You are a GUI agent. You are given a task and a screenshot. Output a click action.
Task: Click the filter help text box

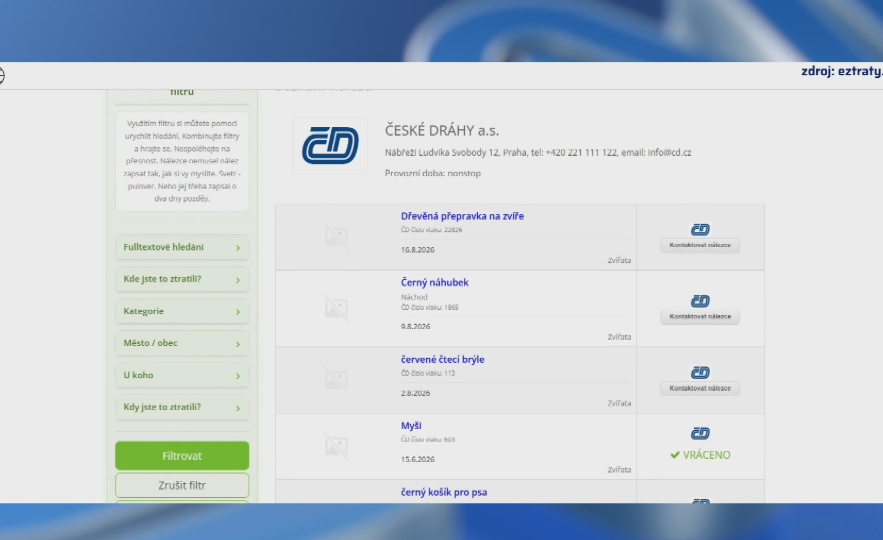pyautogui.click(x=182, y=161)
